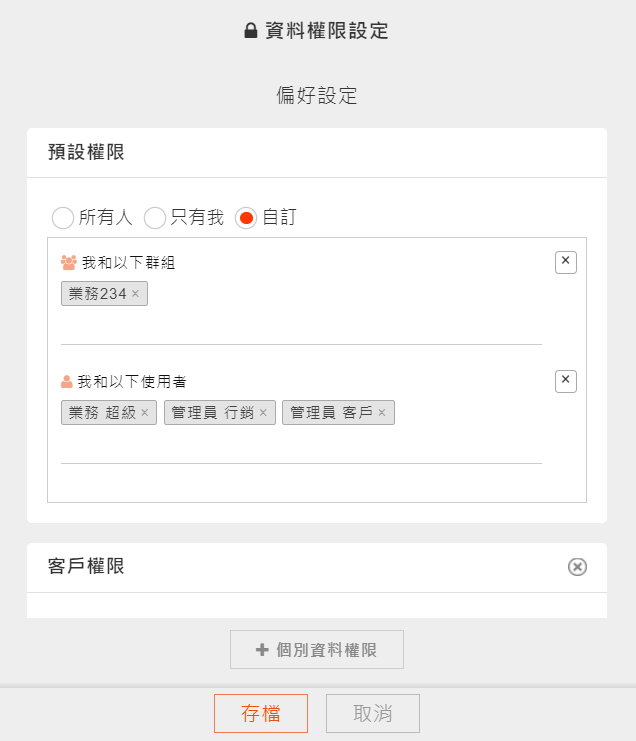Viewport: 636px width, 741px height.
Task: Remove the 業務 超級 user tag
Action: pyautogui.click(x=145, y=413)
